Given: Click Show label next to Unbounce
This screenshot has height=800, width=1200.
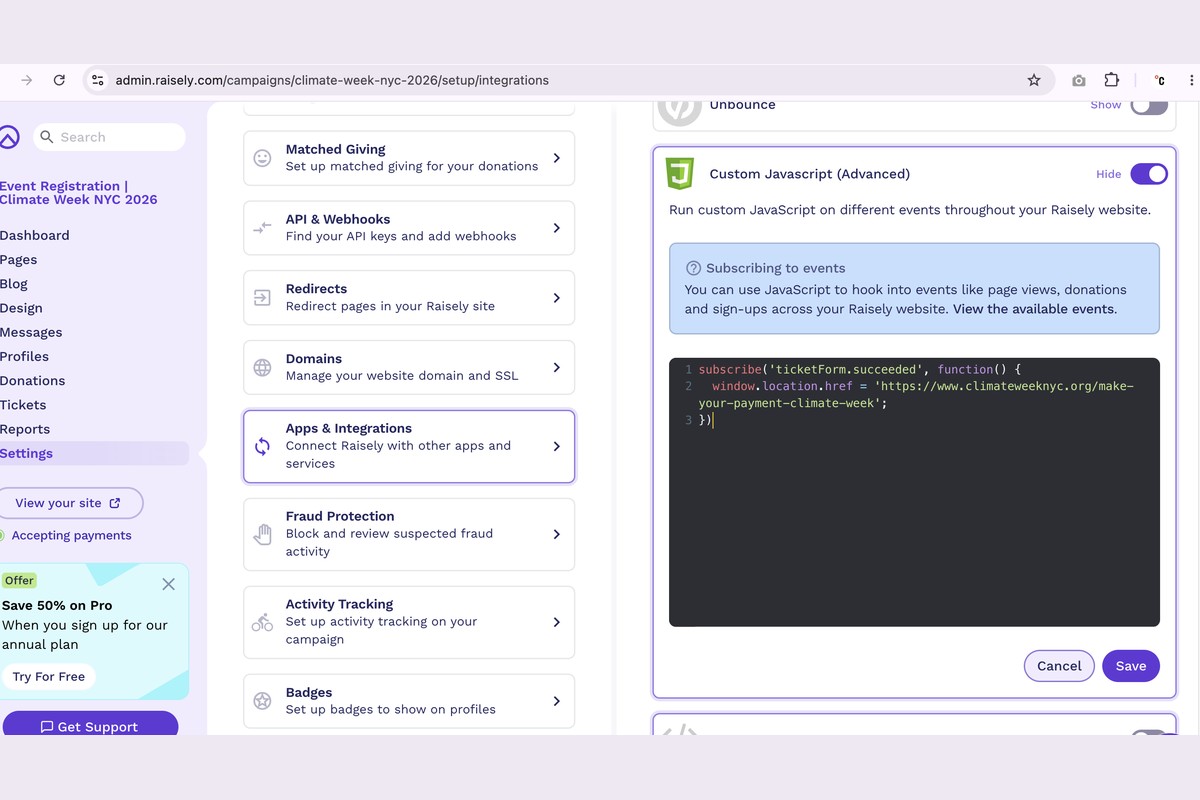Looking at the screenshot, I should click(1105, 105).
